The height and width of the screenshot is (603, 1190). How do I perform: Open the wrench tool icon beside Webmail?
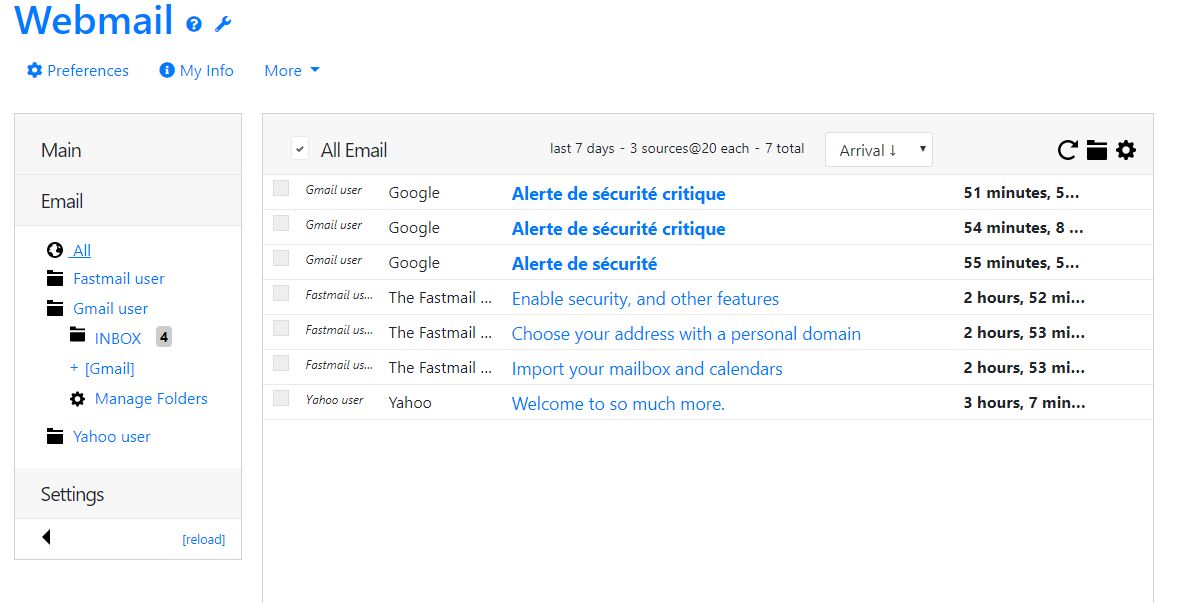(223, 24)
